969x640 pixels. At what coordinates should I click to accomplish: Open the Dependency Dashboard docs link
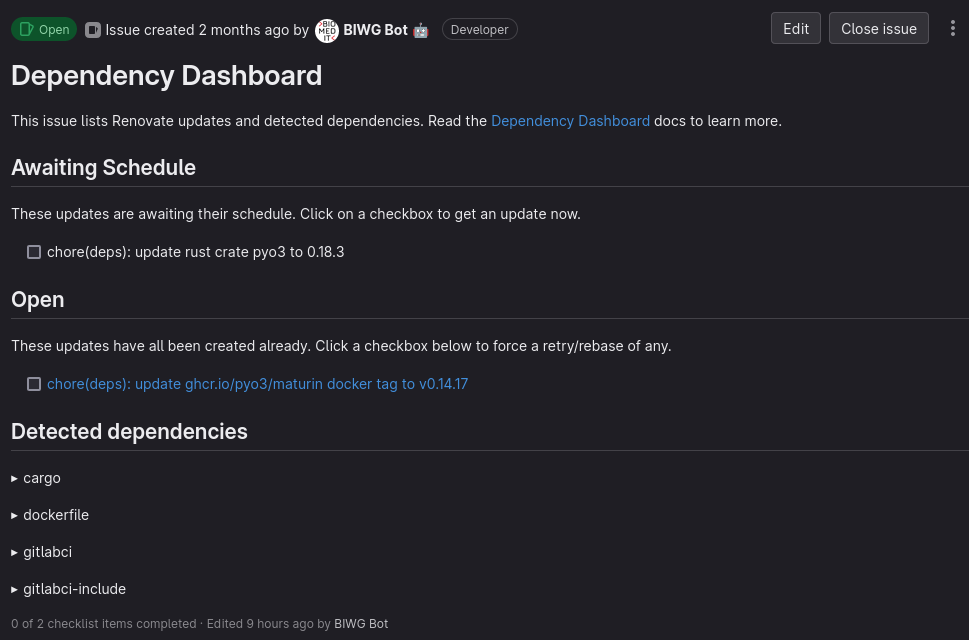[570, 121]
